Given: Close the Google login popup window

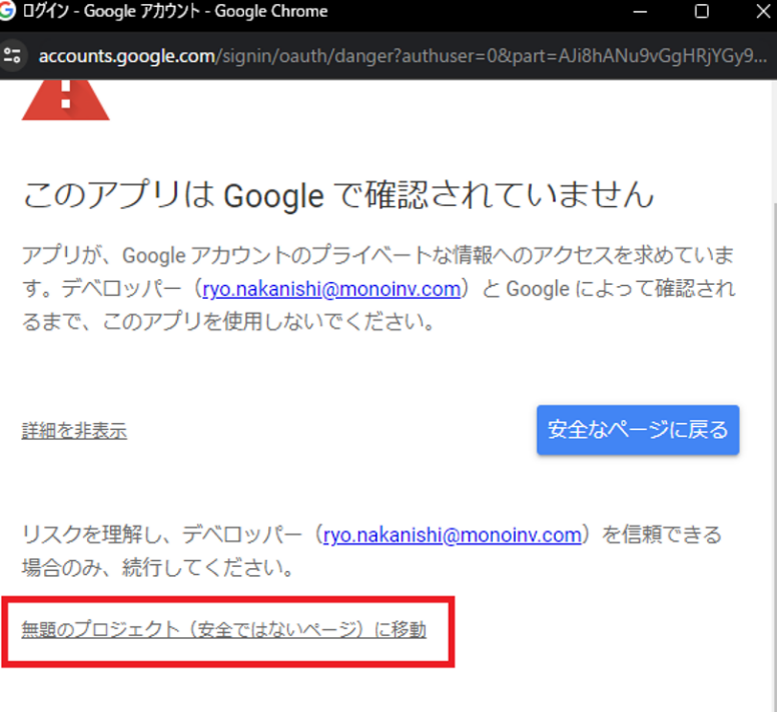Looking at the screenshot, I should (x=764, y=11).
